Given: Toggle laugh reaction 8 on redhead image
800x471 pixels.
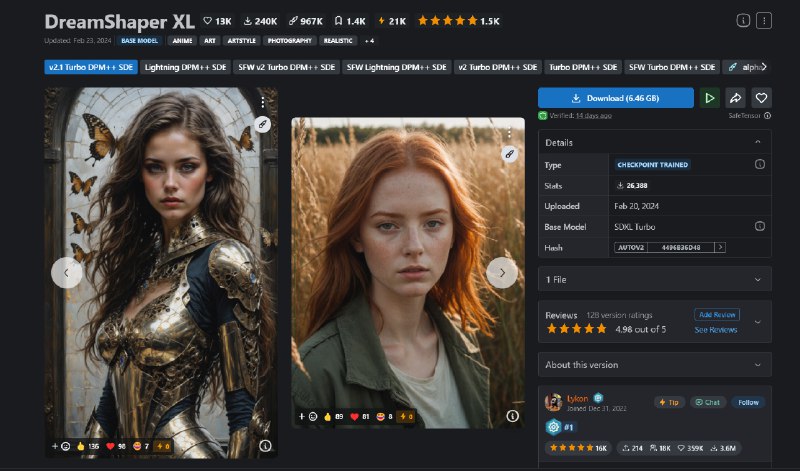Looking at the screenshot, I should coord(385,417).
